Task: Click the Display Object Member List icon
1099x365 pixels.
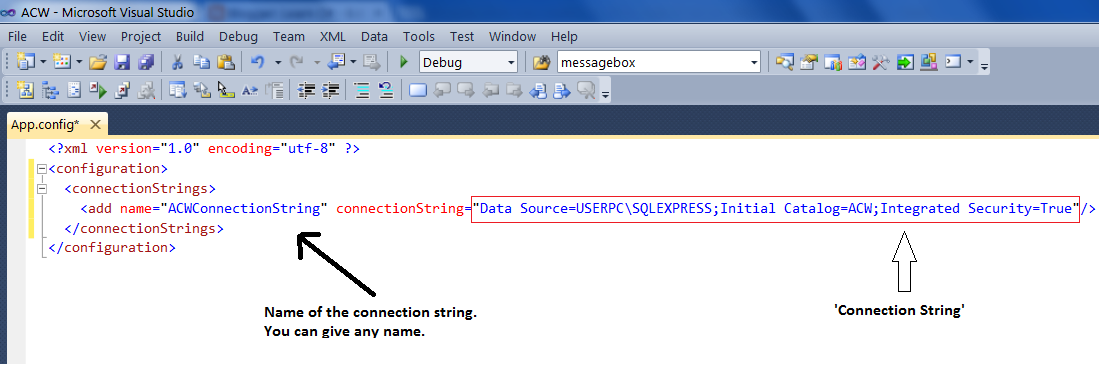Action: click(177, 90)
